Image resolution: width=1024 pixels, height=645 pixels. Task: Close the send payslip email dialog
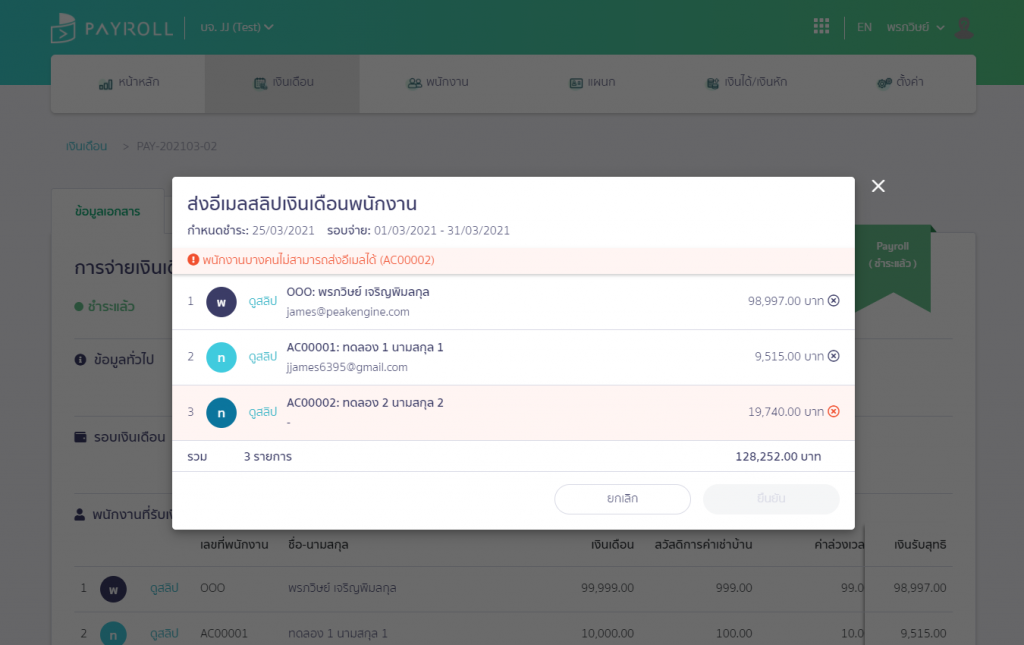pyautogui.click(x=878, y=186)
